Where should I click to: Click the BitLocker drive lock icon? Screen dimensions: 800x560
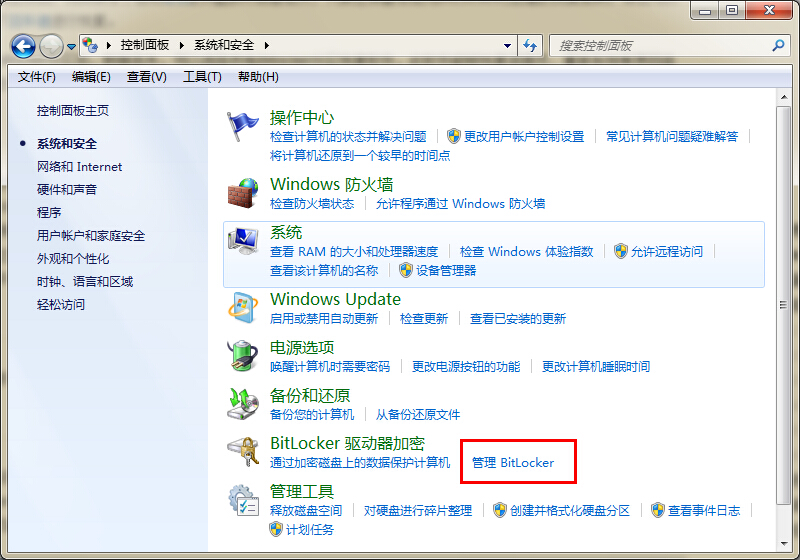(x=243, y=451)
